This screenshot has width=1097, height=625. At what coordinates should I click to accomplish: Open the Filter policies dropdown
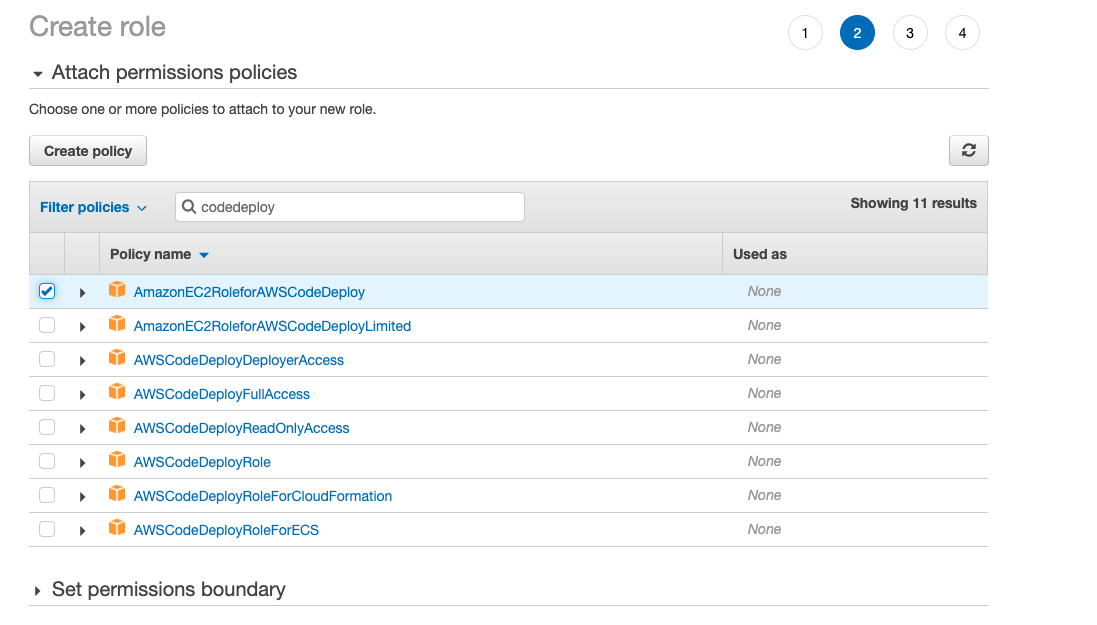click(93, 207)
